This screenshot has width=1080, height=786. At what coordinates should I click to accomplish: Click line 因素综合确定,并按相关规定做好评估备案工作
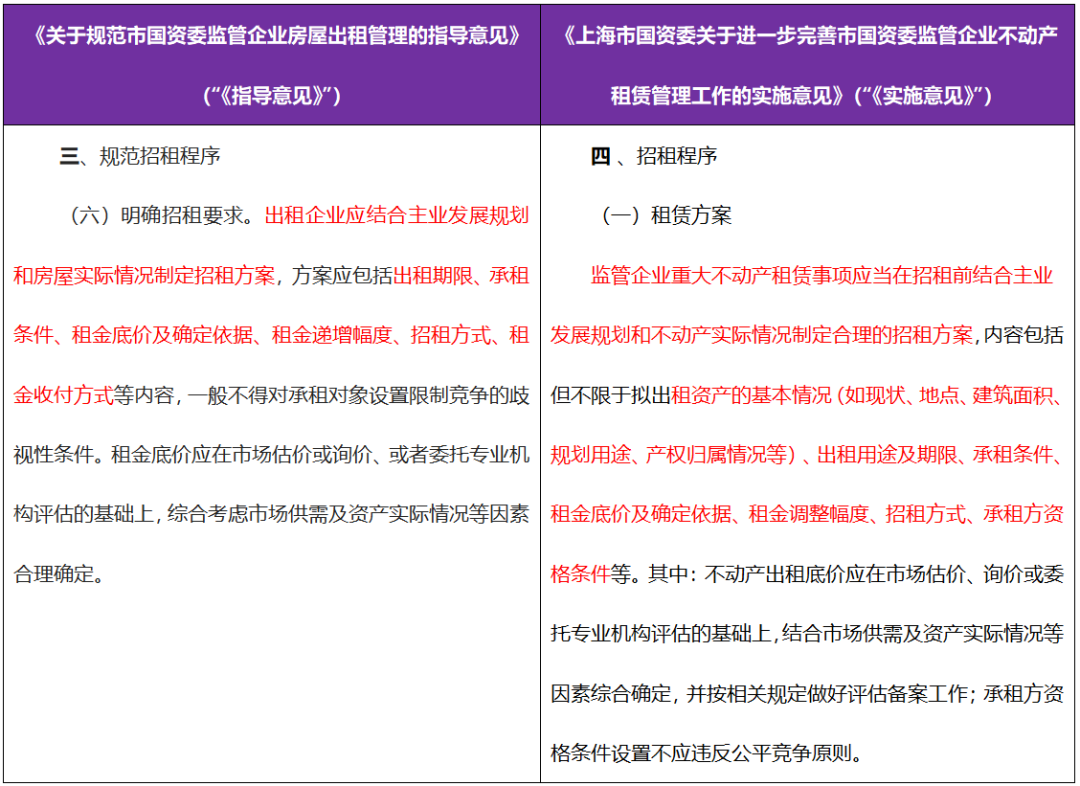(807, 693)
